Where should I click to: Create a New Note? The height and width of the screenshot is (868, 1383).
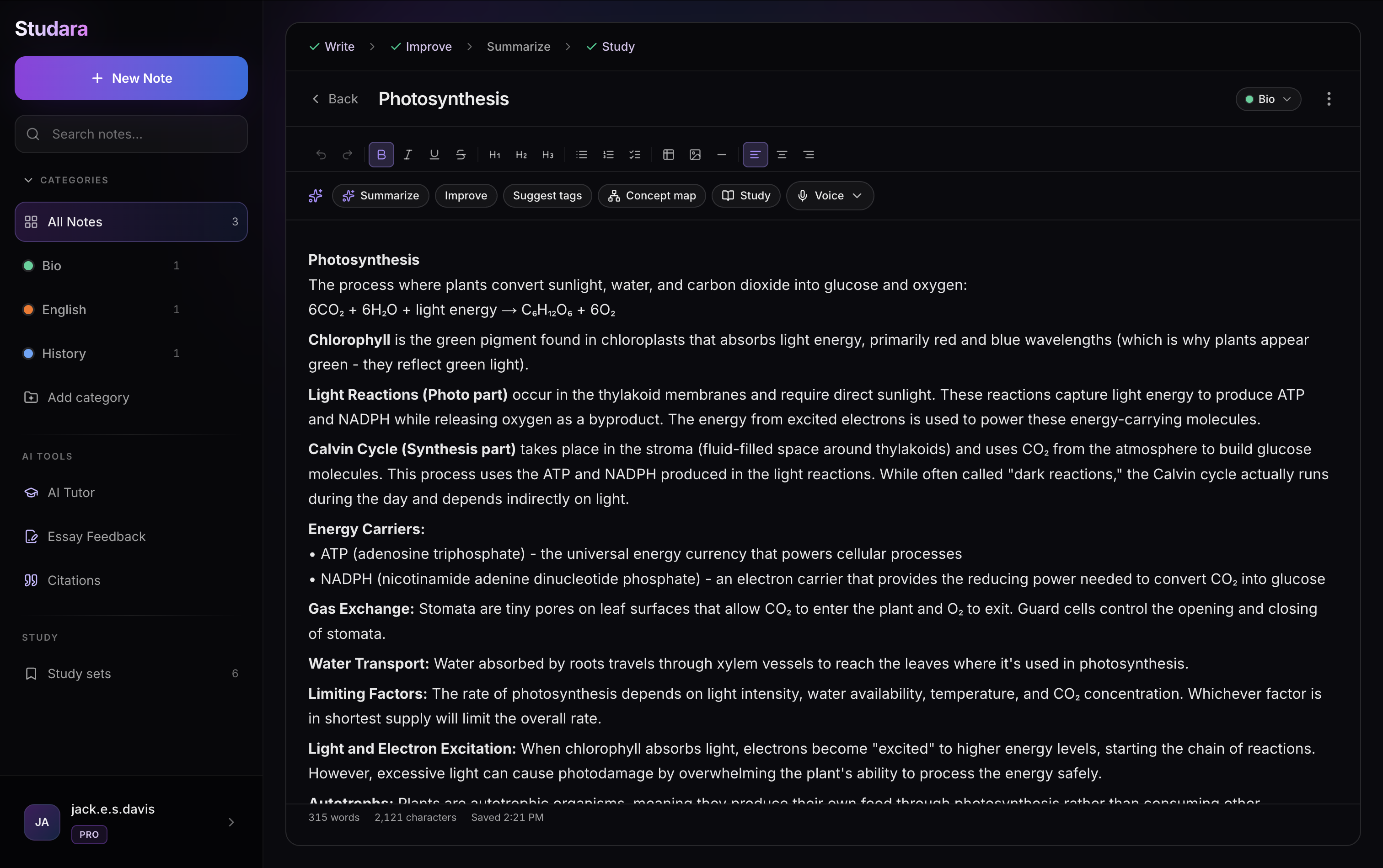(131, 78)
